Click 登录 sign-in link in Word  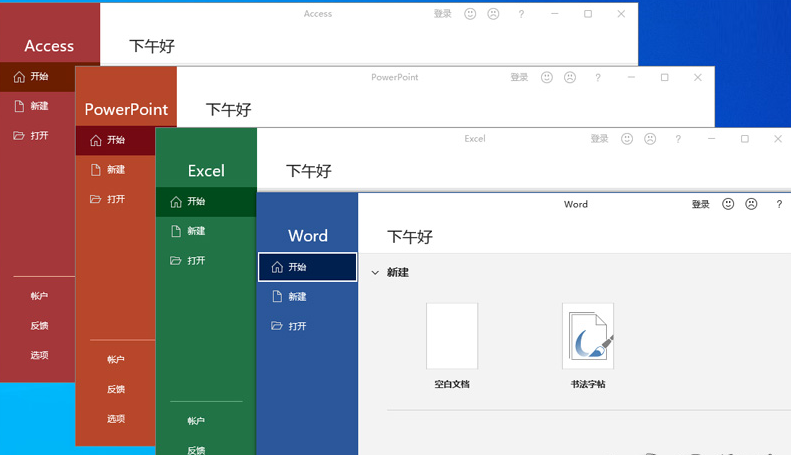tap(700, 204)
